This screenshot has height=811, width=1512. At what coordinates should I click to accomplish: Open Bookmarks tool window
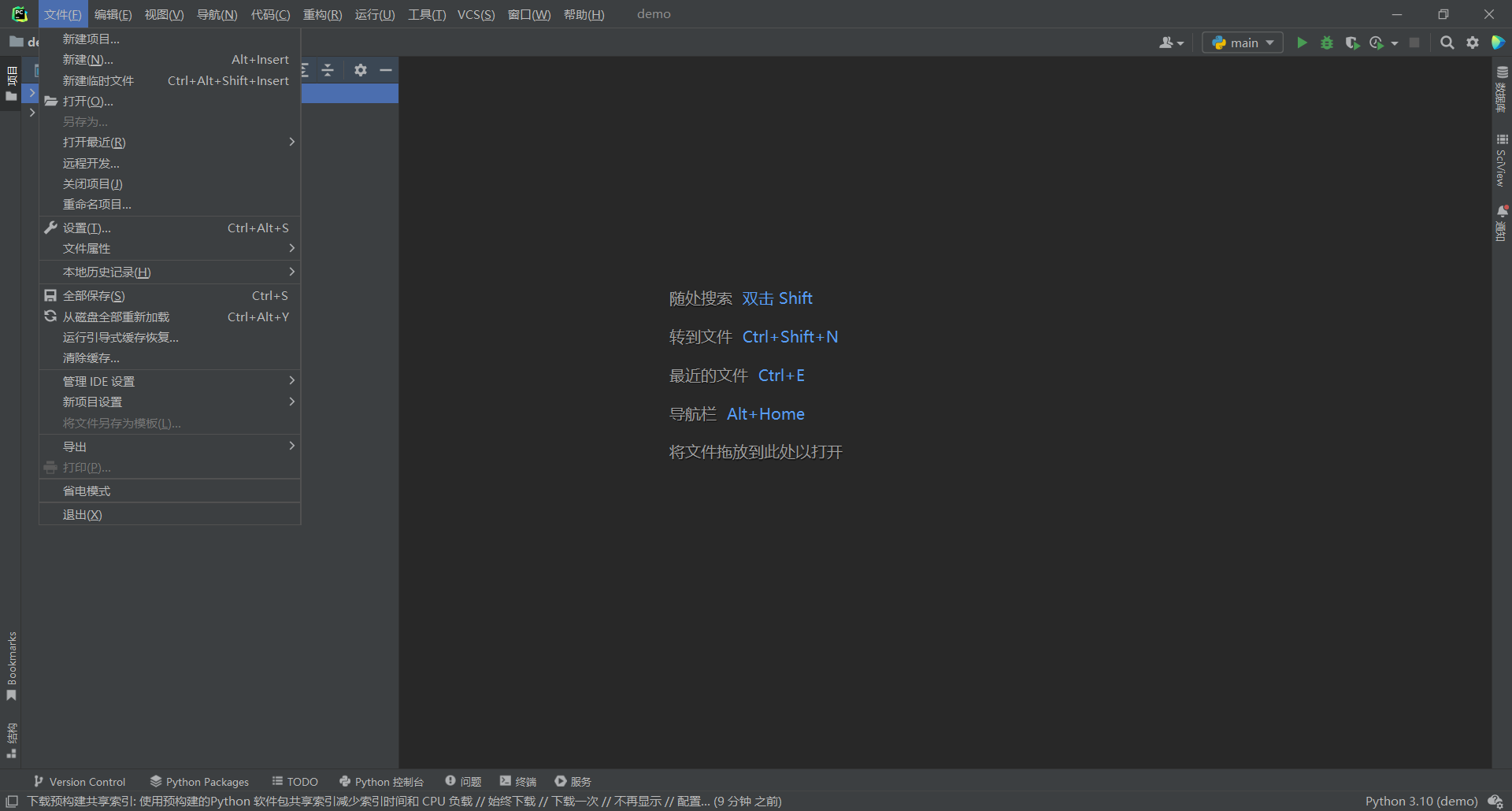[11, 666]
